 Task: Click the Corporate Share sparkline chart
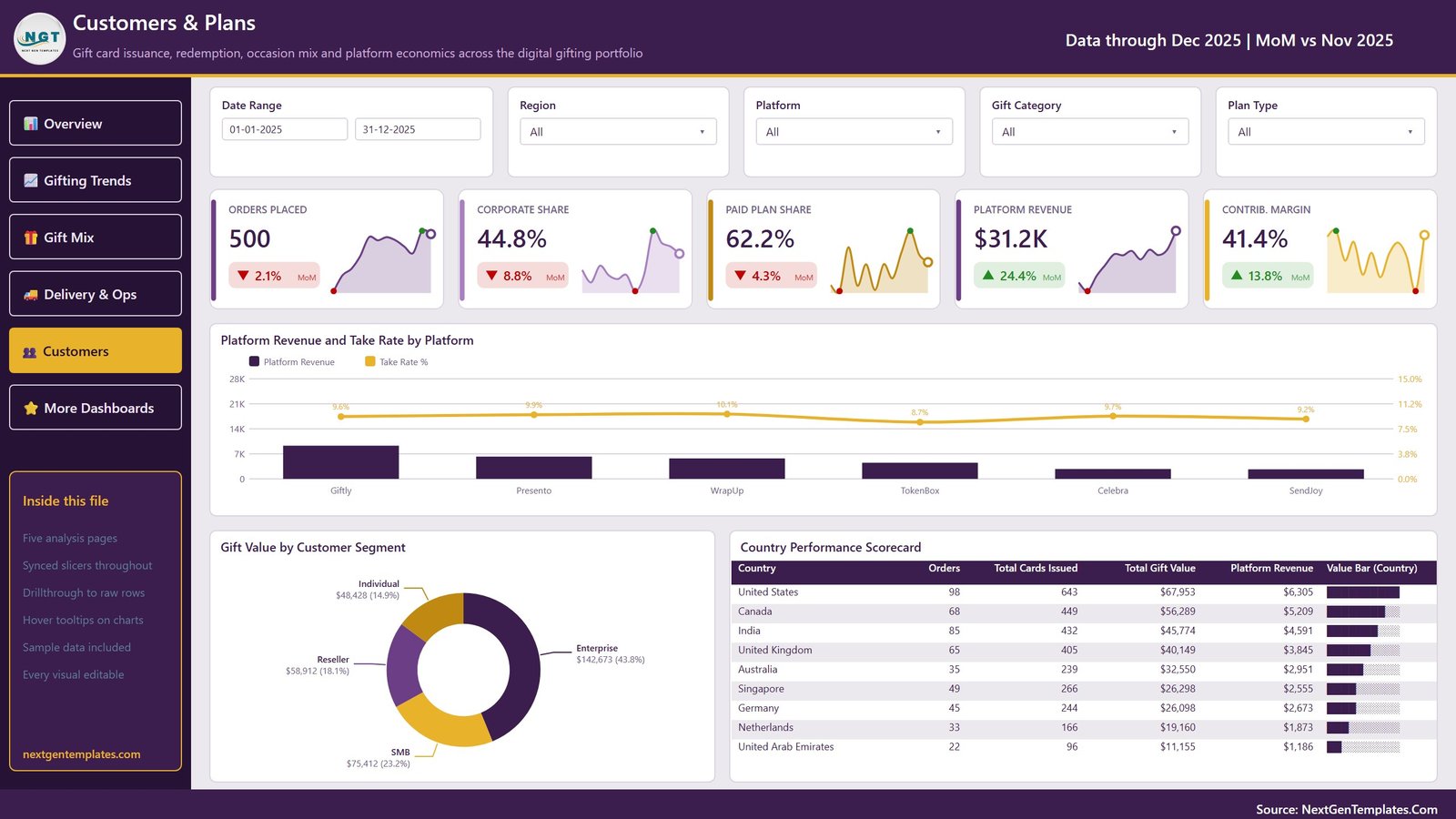(632, 261)
